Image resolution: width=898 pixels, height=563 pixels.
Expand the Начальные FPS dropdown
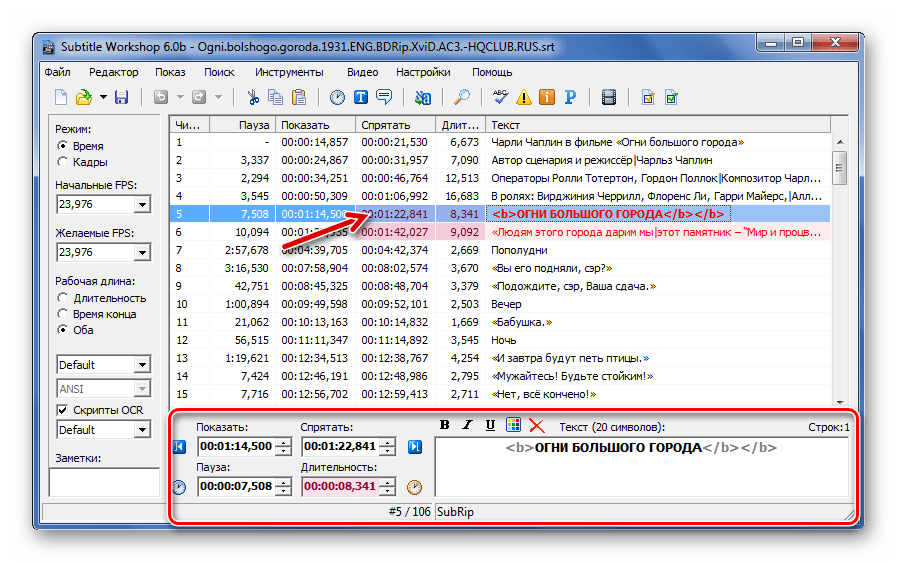[141, 205]
